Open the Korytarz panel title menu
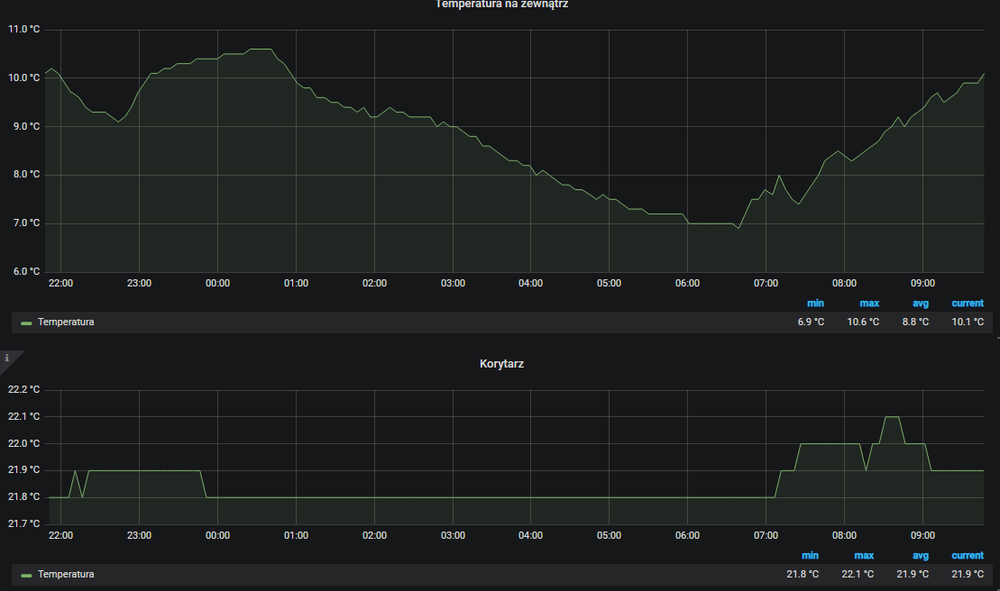 point(502,364)
